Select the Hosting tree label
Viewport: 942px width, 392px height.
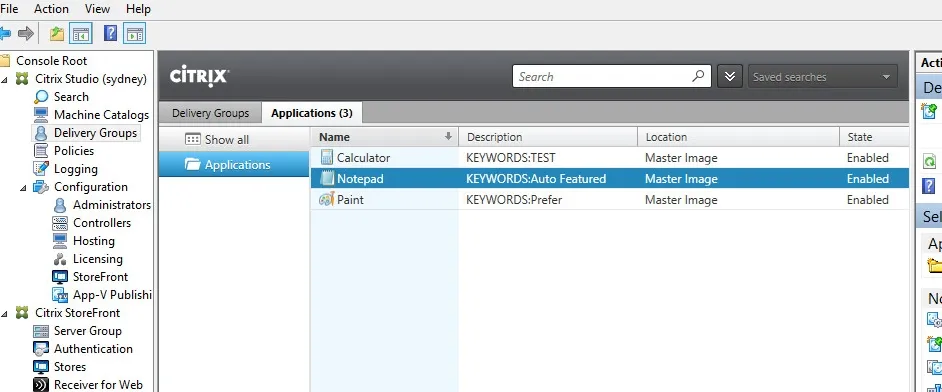pos(94,241)
